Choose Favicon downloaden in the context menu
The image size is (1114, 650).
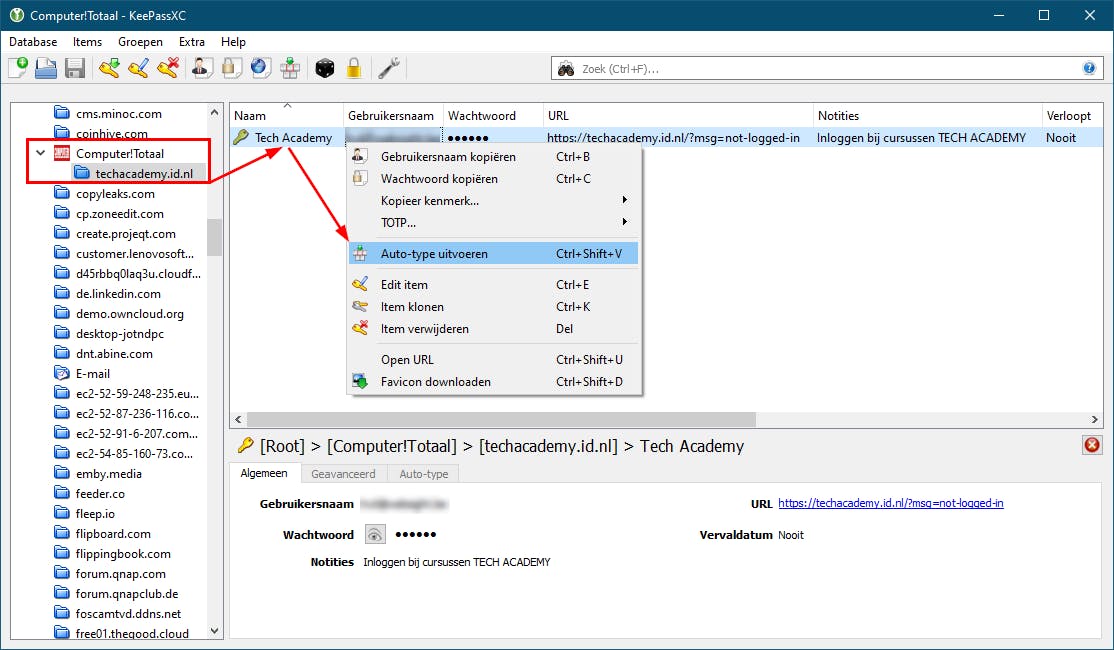[493, 381]
